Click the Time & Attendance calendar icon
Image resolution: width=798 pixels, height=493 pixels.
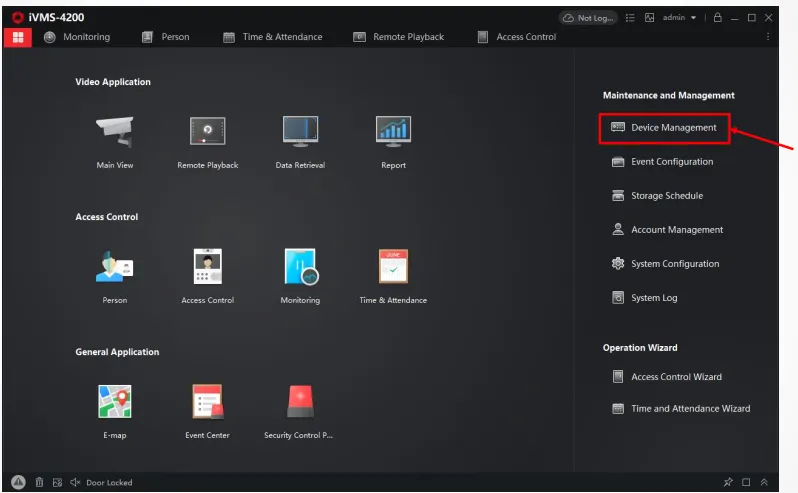(x=393, y=267)
